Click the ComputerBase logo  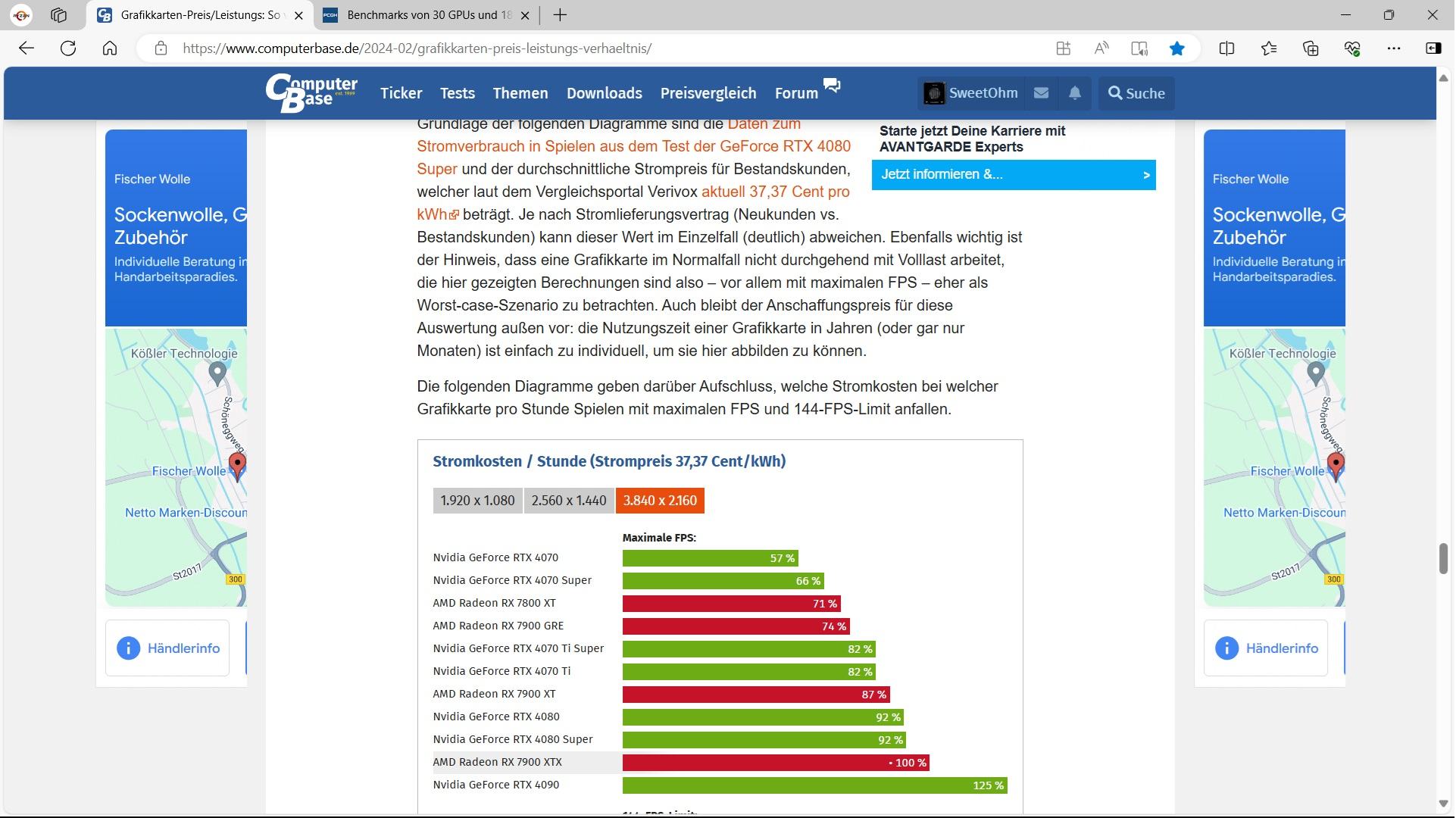(x=311, y=93)
